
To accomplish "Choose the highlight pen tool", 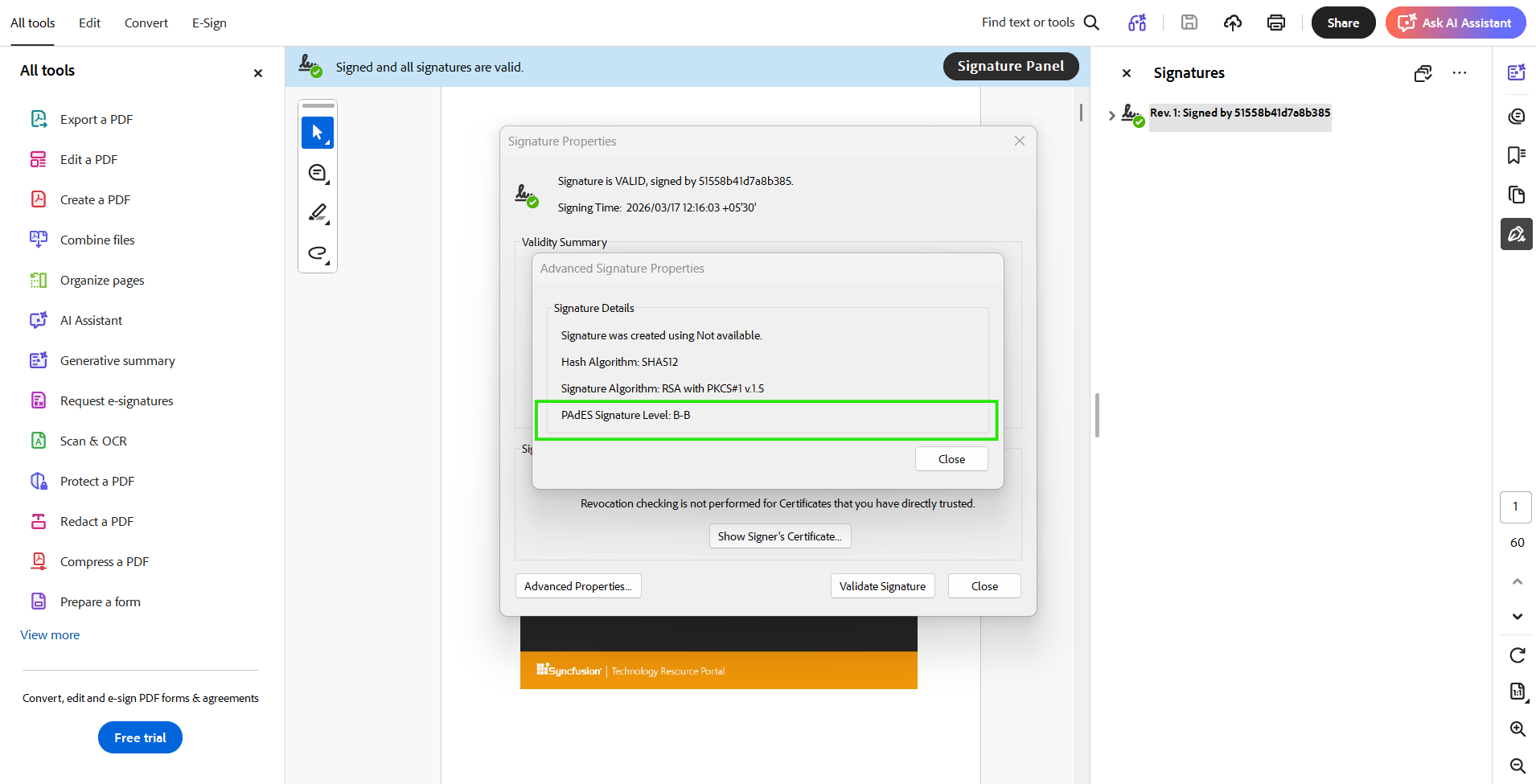I will [318, 213].
